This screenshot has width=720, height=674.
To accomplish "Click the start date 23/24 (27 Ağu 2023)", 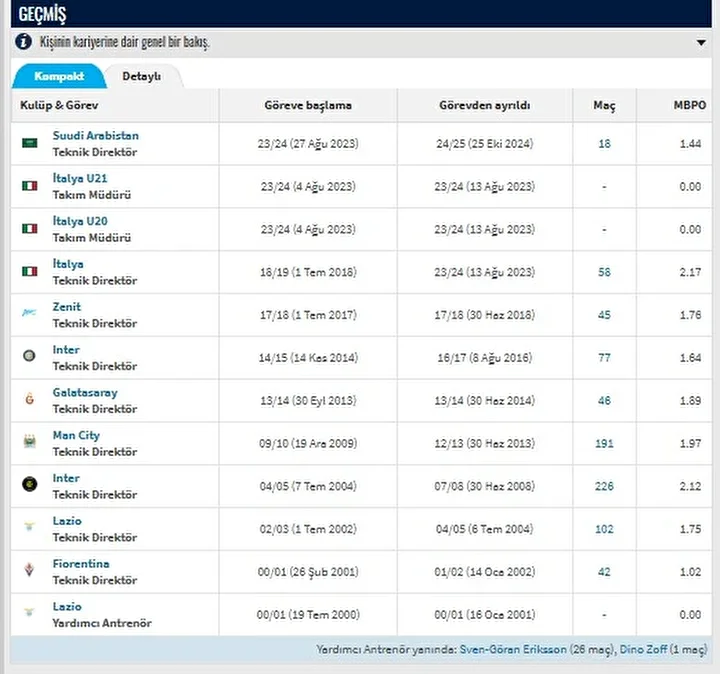I will tap(308, 144).
